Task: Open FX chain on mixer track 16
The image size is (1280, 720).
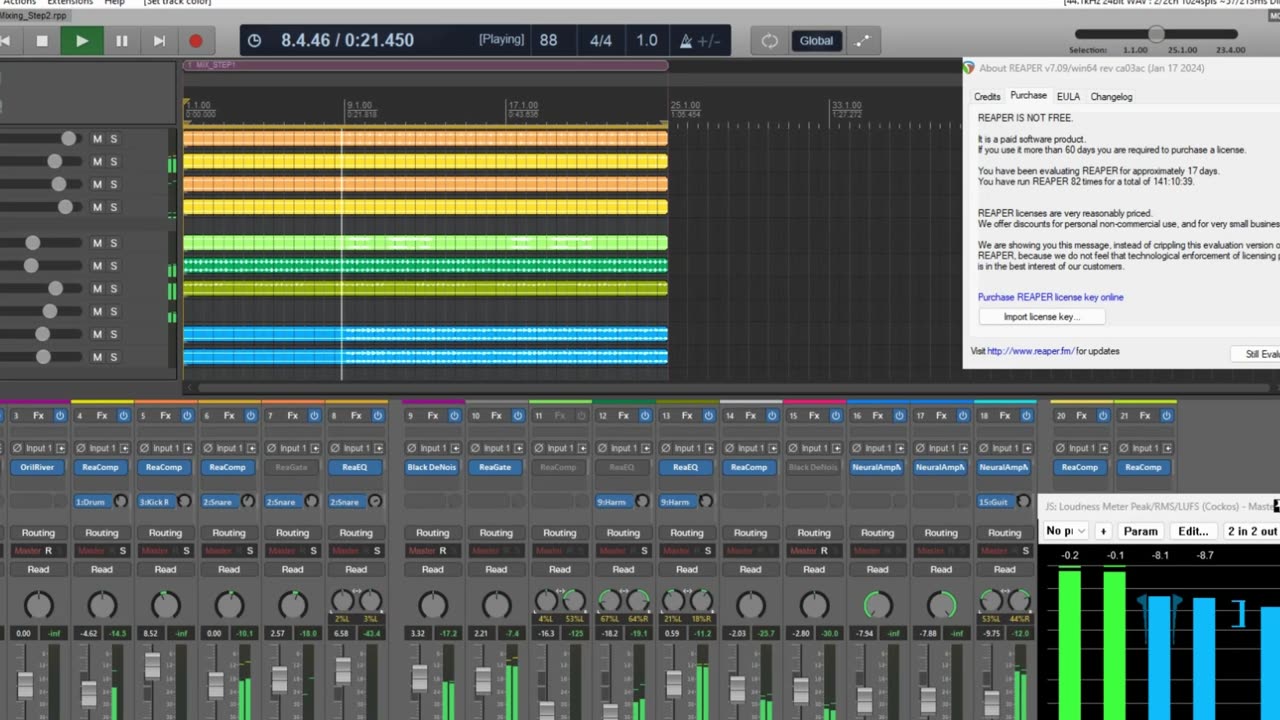Action: pyautogui.click(x=878, y=415)
